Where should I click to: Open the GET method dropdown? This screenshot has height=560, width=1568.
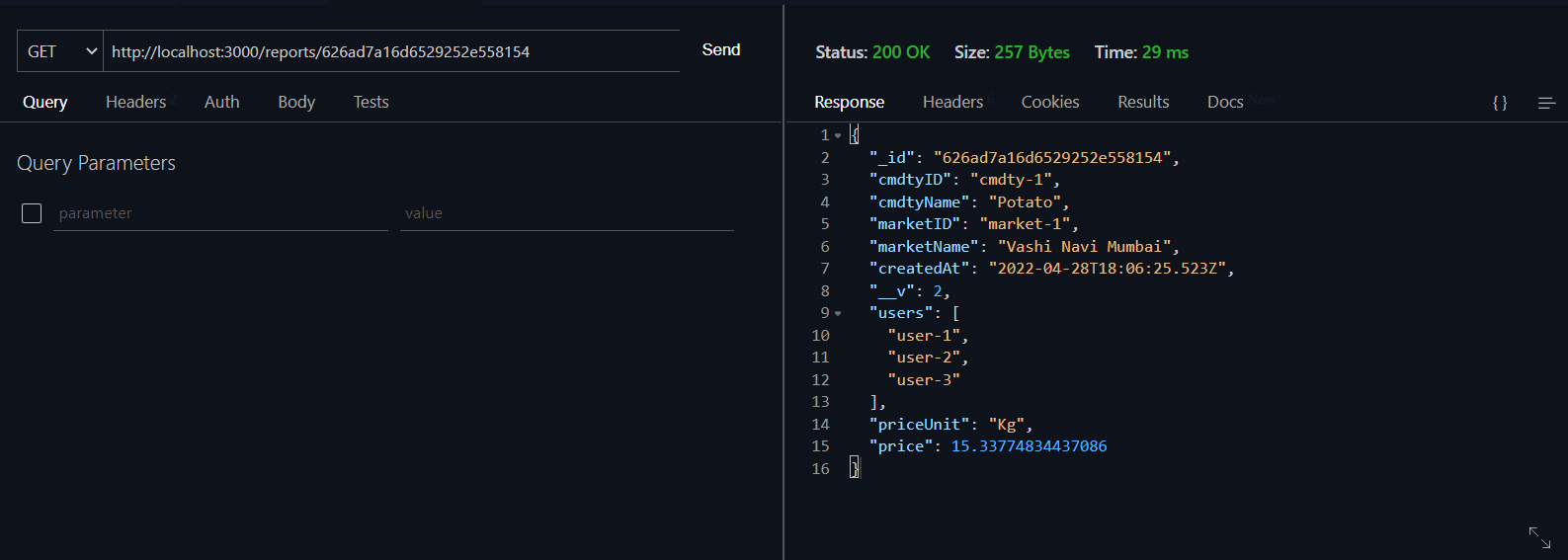click(60, 51)
